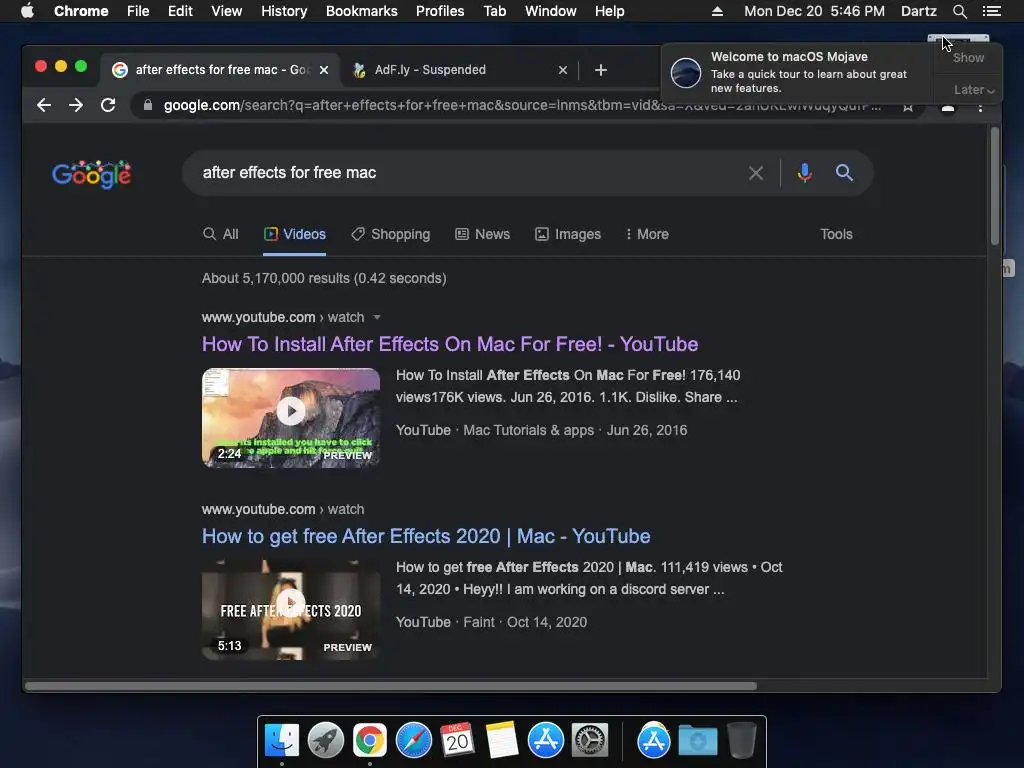
Task: Switch to the Shopping results tab
Action: point(391,234)
